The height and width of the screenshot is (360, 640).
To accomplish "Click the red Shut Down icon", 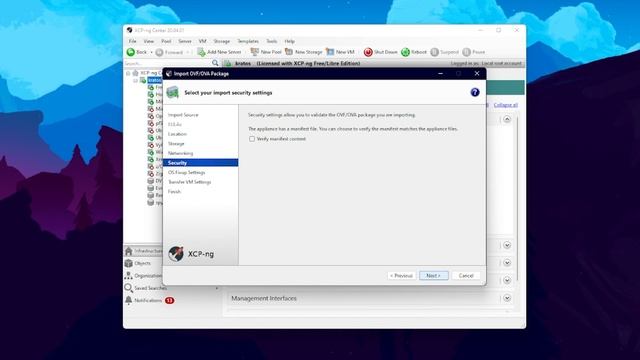I will 368,52.
